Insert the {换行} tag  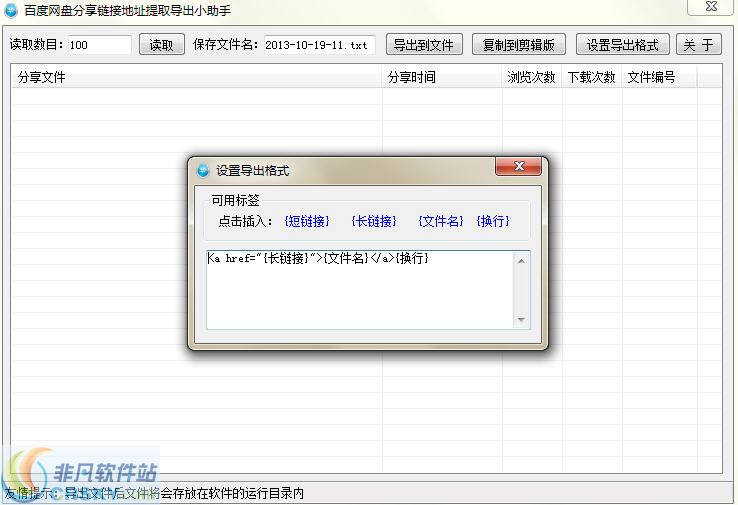coord(493,221)
